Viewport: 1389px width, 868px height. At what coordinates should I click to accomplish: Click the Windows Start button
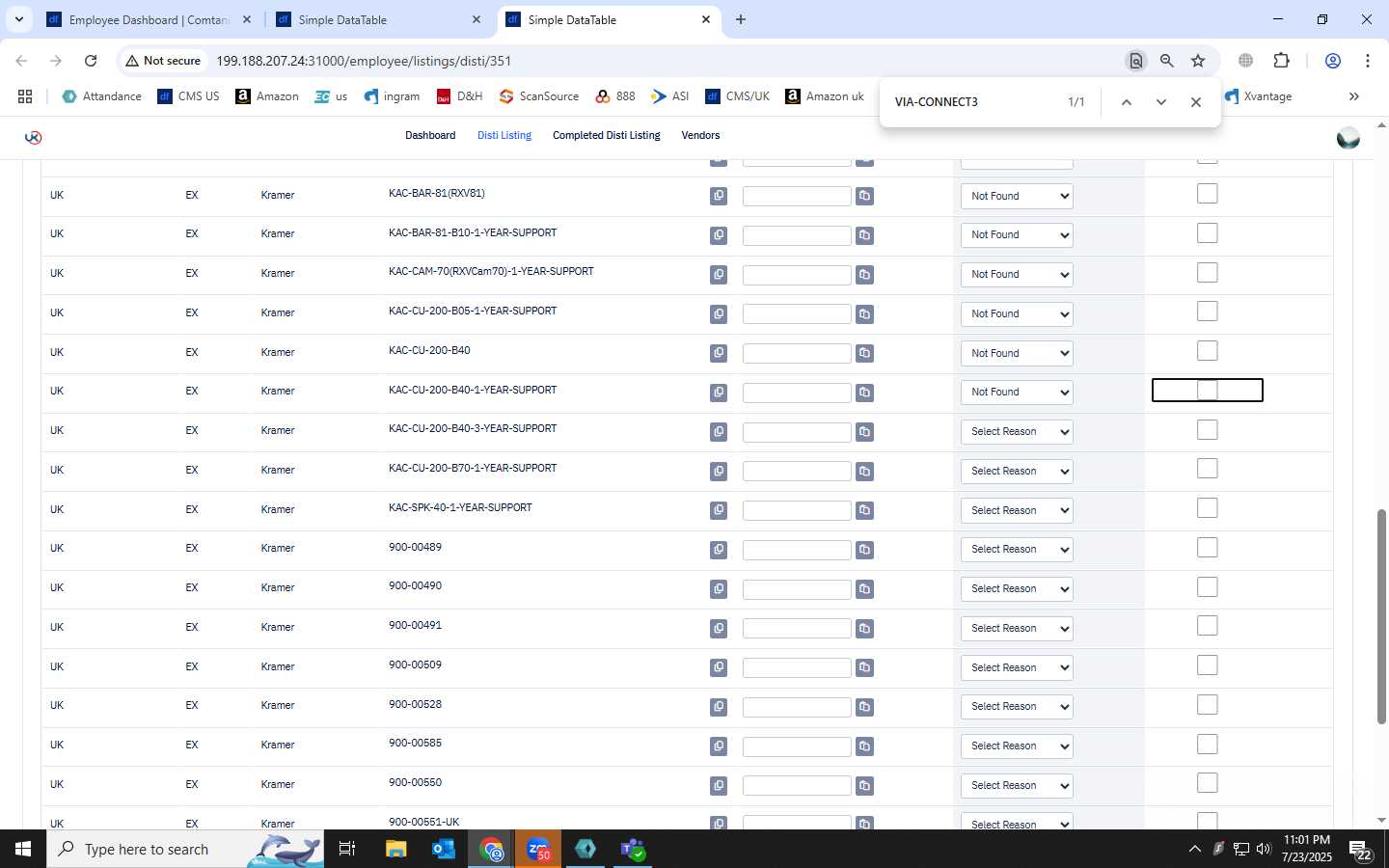23,849
